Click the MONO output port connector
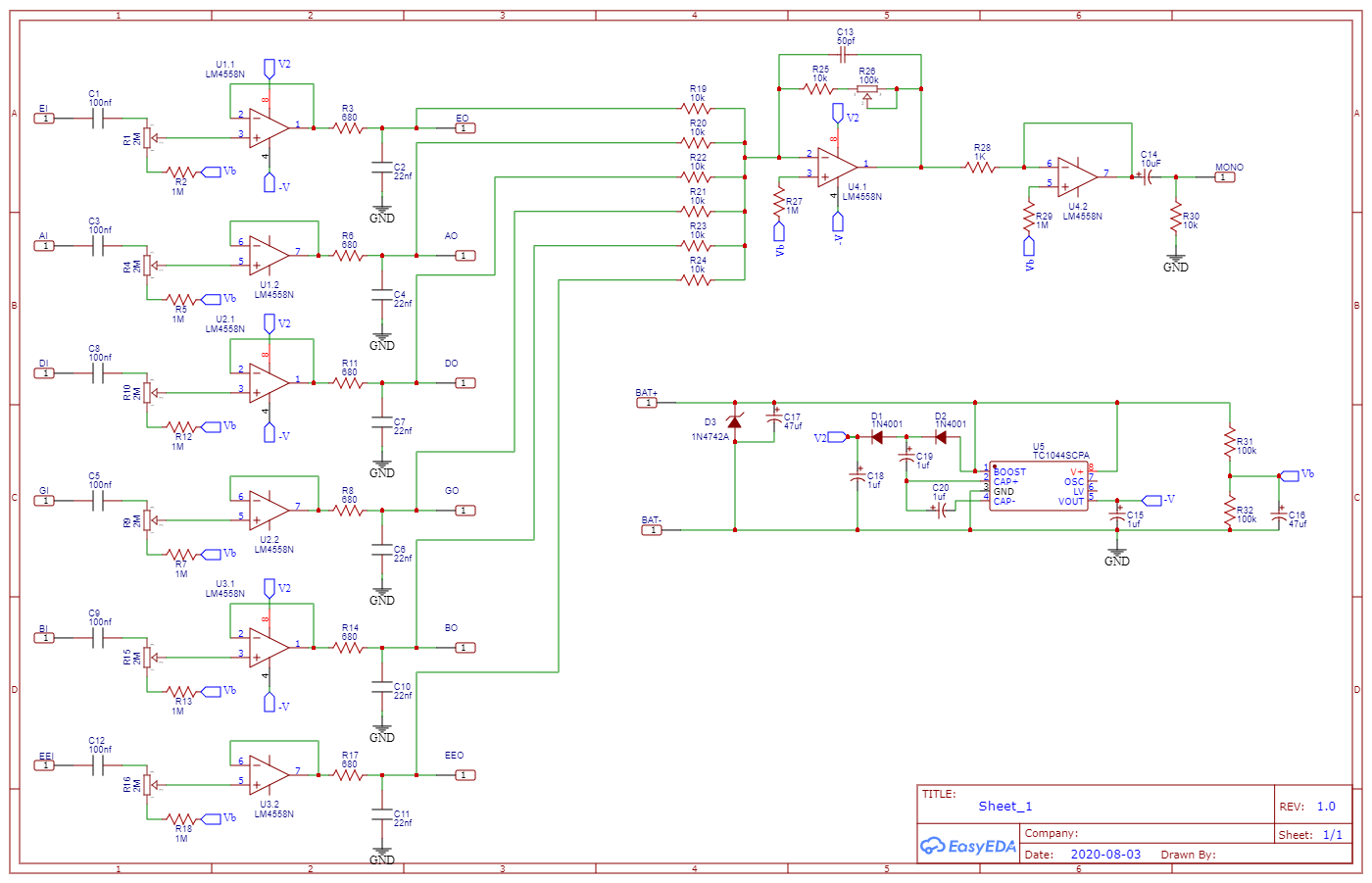The height and width of the screenshot is (883, 1372). [x=1225, y=177]
